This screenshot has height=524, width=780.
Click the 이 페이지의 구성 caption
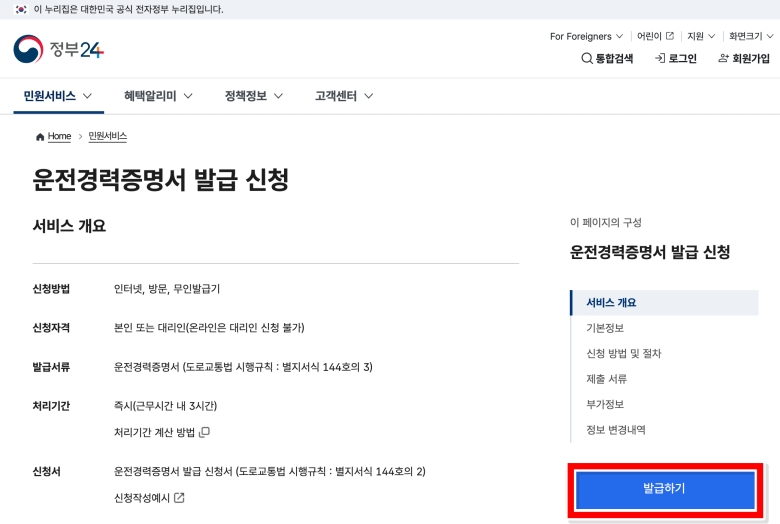coord(605,222)
